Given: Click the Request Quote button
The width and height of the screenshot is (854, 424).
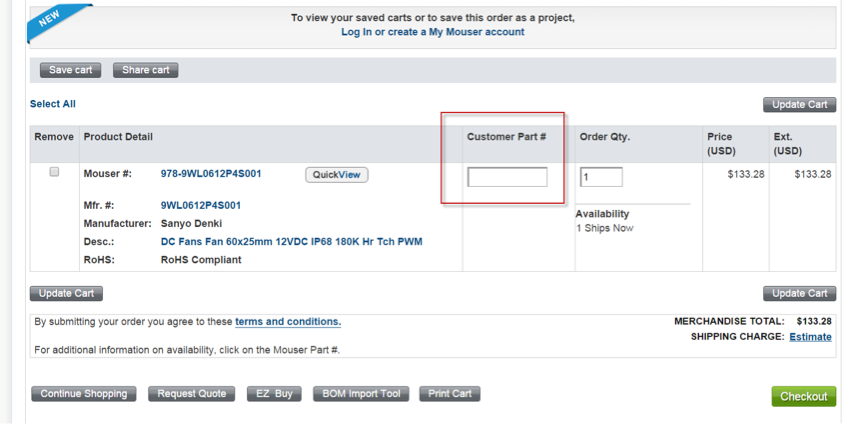Looking at the screenshot, I should pos(192,394).
